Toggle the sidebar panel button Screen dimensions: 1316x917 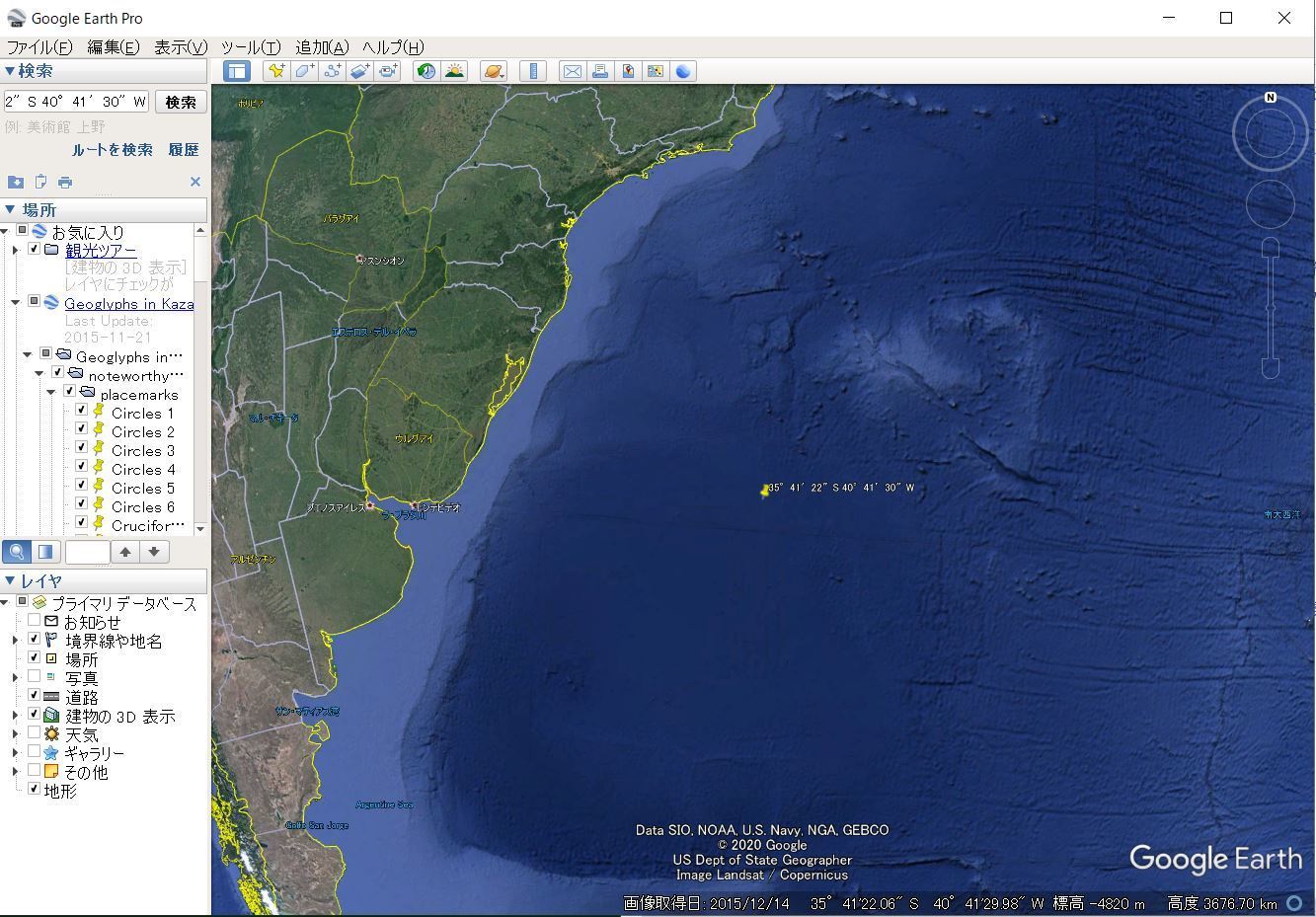coord(236,71)
